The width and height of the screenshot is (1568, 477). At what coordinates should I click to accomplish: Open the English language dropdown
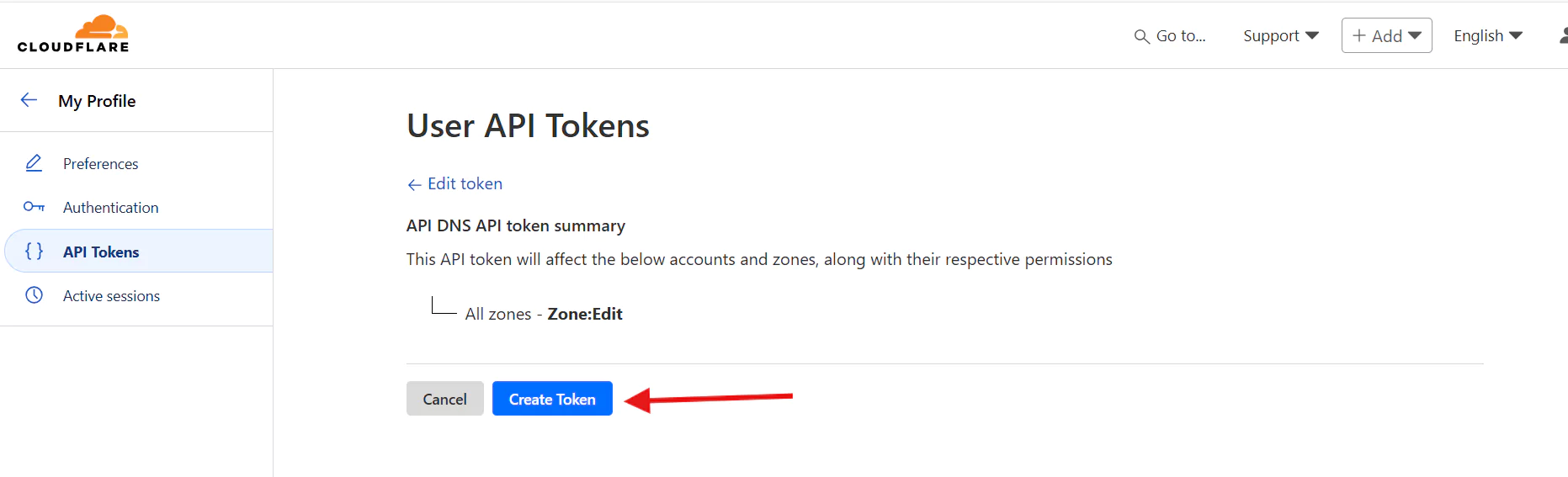(x=1487, y=35)
